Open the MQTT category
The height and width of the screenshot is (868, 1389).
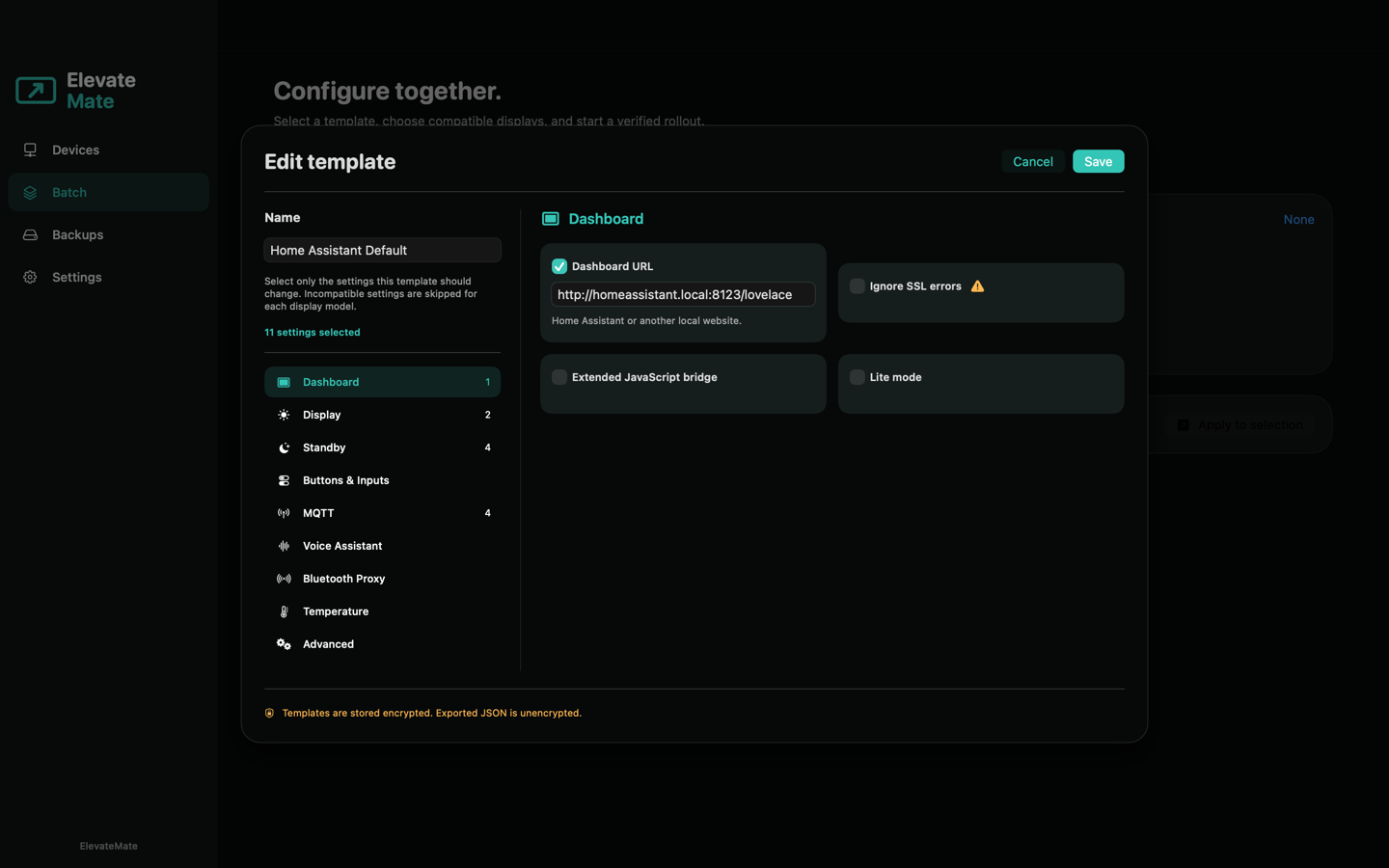(x=382, y=513)
